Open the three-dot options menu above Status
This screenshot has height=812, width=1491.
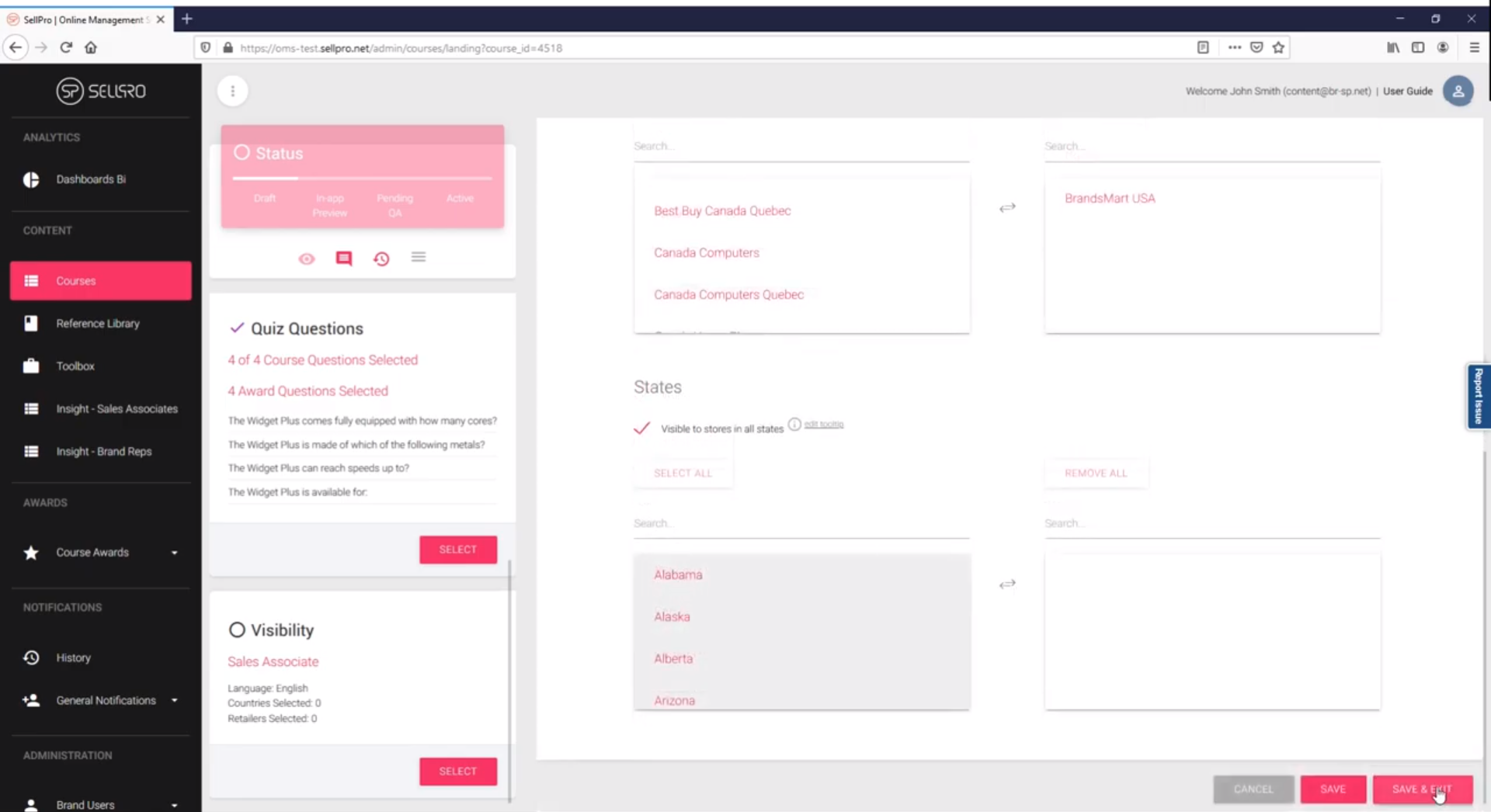tap(232, 91)
